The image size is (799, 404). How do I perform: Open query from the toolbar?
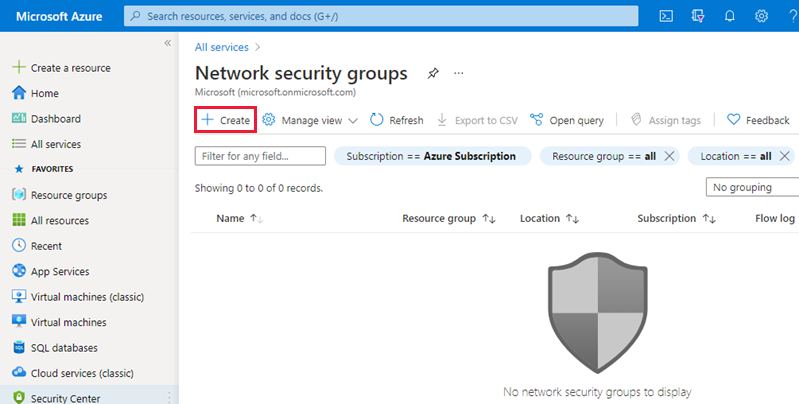(x=567, y=120)
